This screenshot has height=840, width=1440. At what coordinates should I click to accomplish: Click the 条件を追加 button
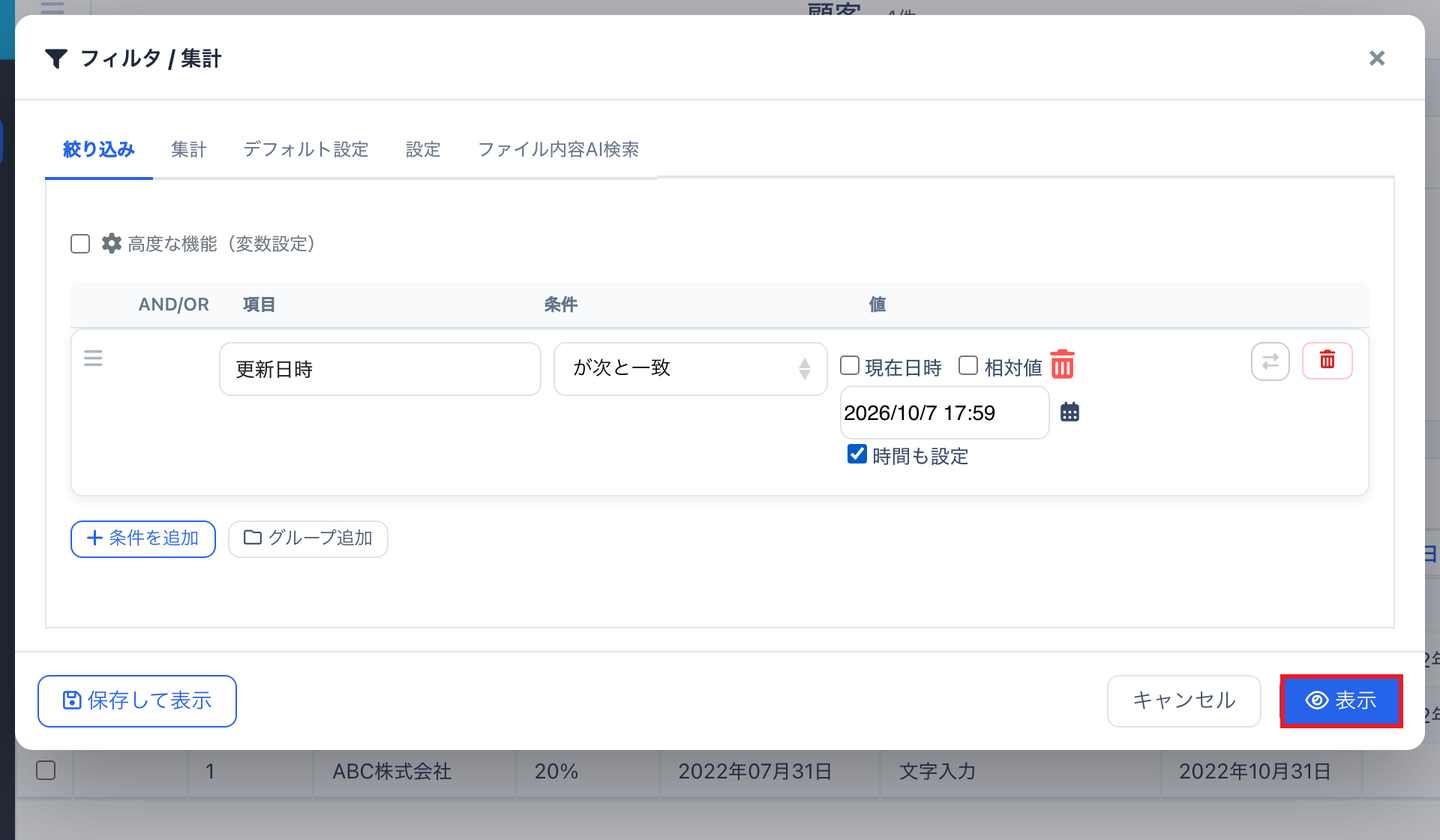[143, 538]
